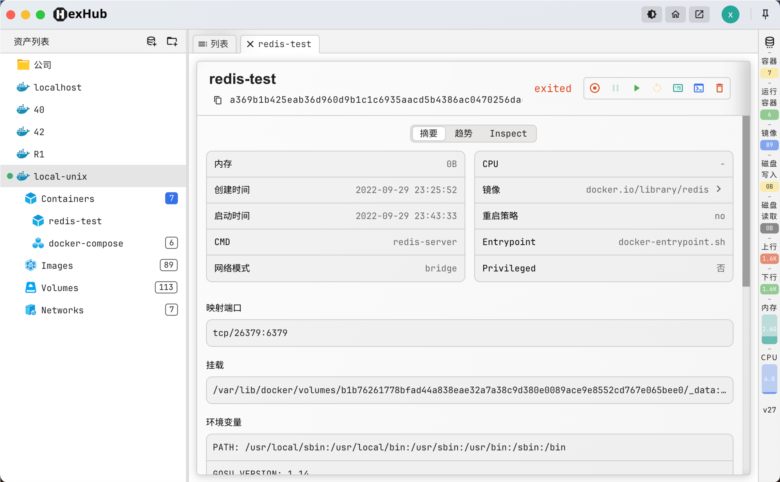Open the container logs icon
The height and width of the screenshot is (482, 780).
pyautogui.click(x=678, y=88)
